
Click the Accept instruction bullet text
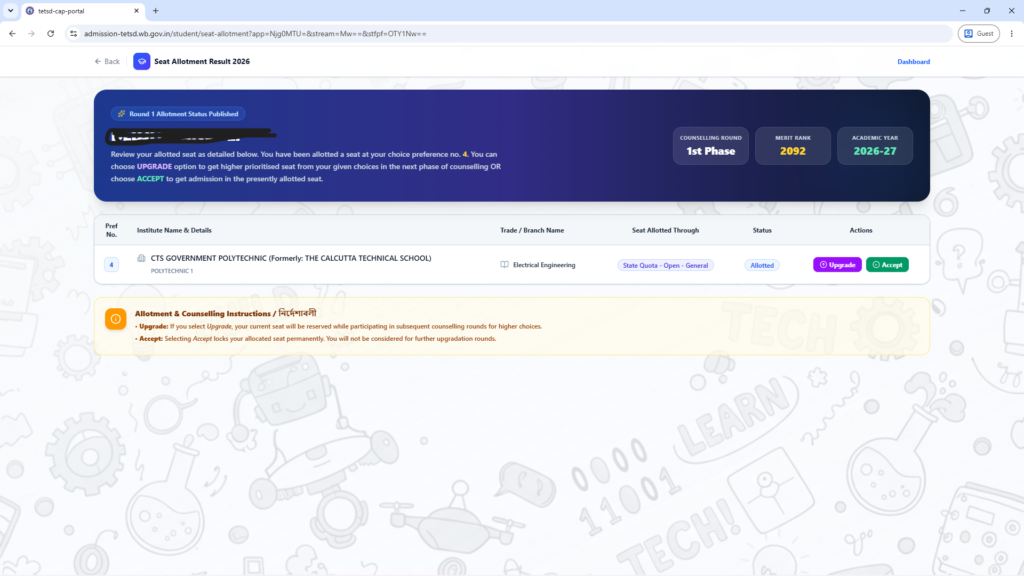(315, 339)
